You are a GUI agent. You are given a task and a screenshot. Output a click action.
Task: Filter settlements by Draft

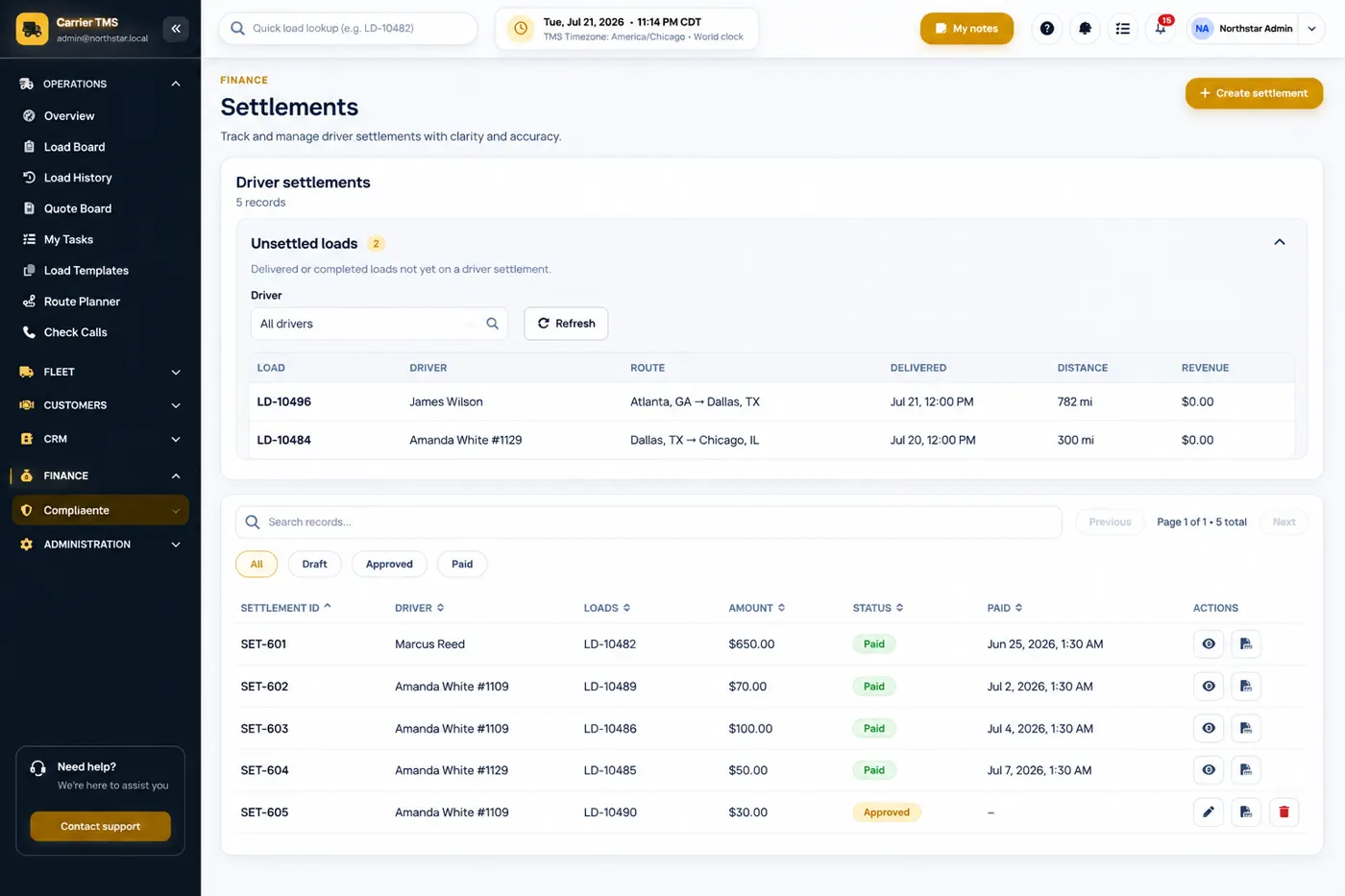pyautogui.click(x=314, y=564)
